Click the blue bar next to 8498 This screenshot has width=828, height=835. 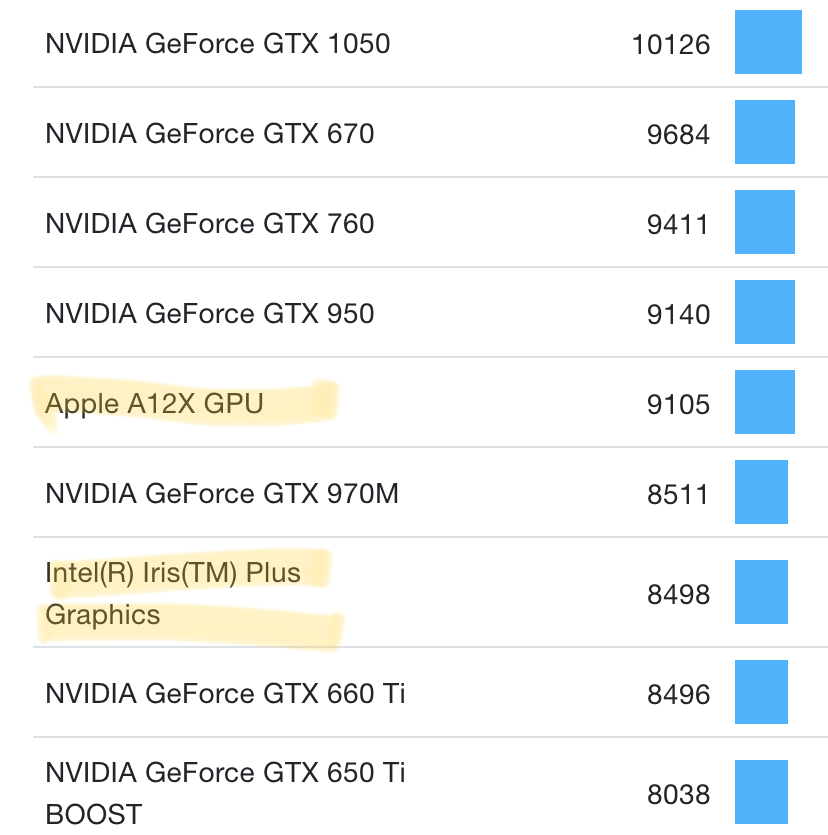click(x=761, y=592)
